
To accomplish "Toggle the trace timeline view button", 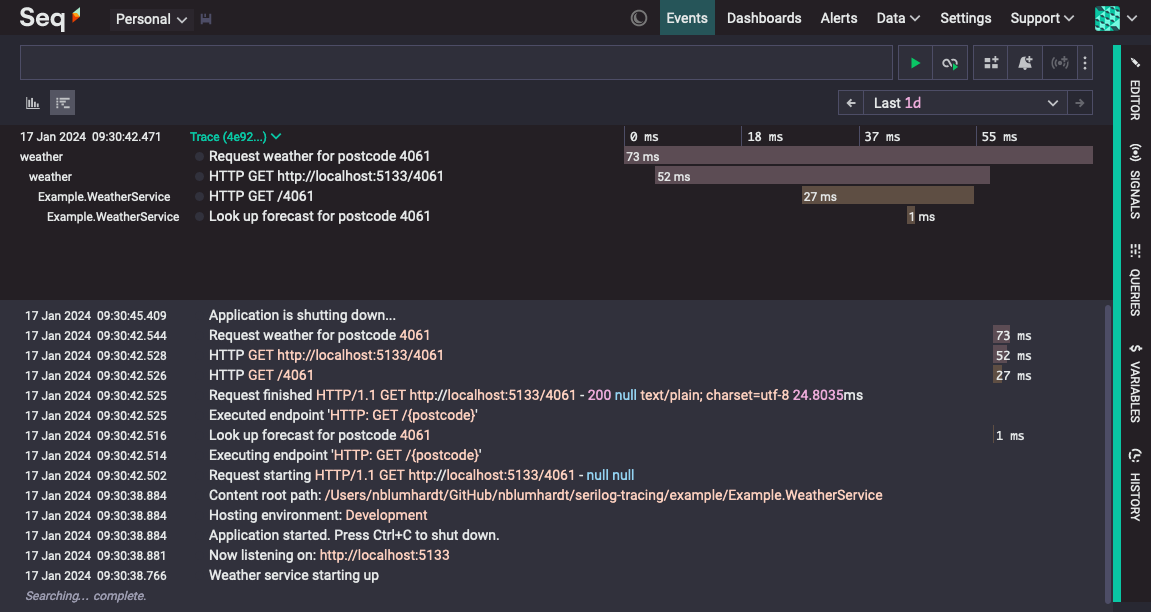I will click(x=62, y=103).
